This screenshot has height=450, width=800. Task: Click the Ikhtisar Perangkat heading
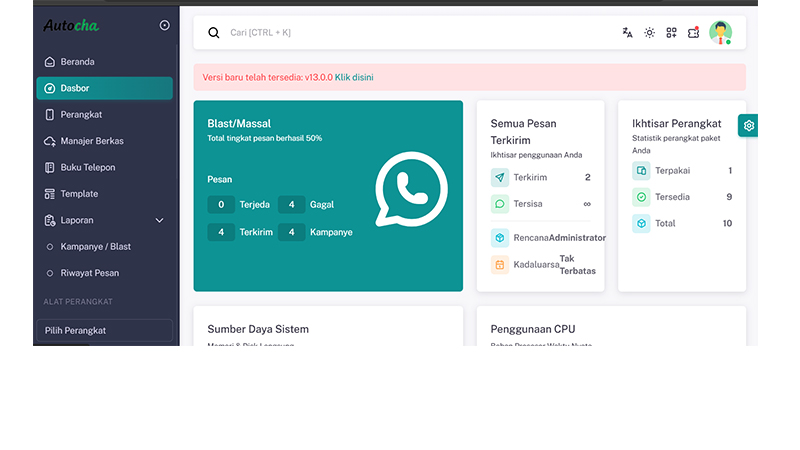(x=677, y=123)
